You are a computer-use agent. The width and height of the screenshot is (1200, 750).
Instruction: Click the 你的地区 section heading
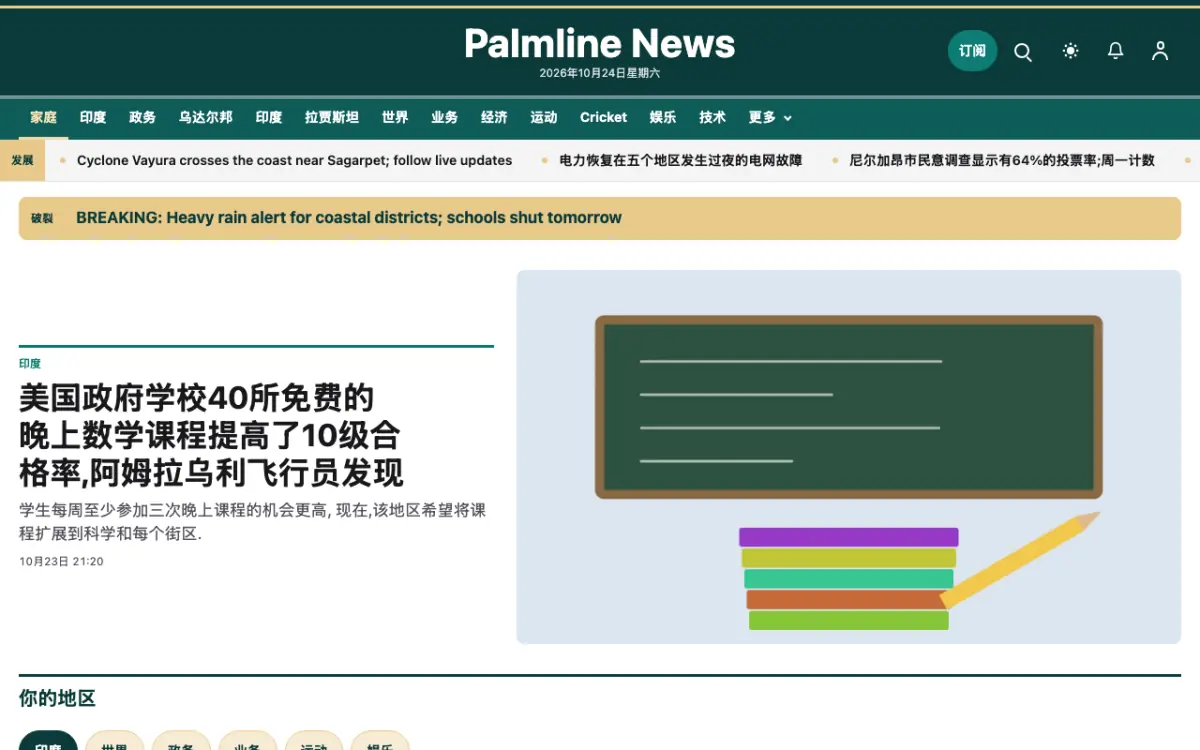57,699
